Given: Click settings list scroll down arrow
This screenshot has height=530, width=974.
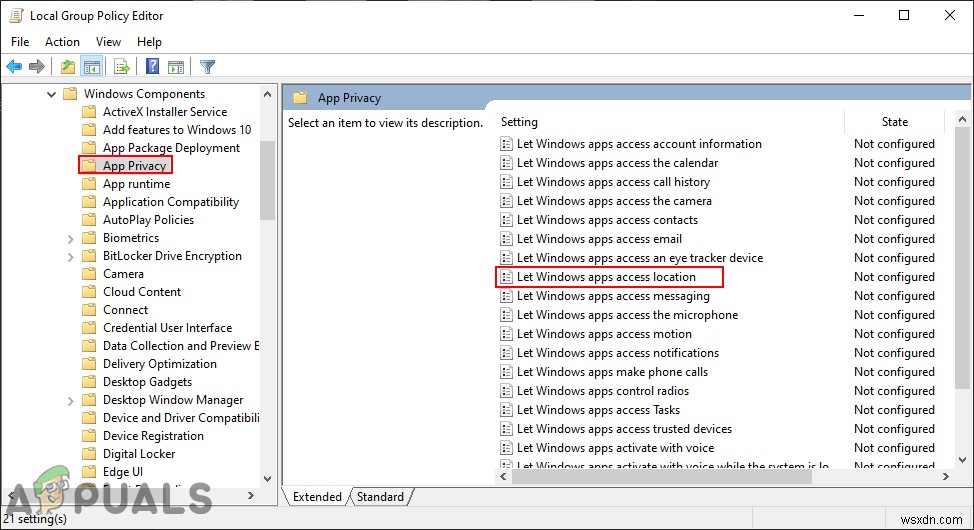Looking at the screenshot, I should 962,460.
